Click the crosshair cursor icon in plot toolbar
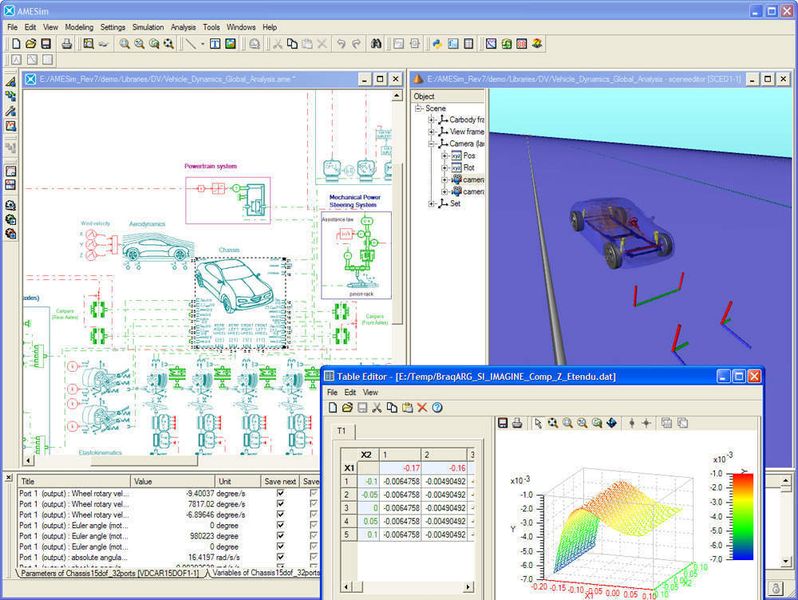This screenshot has width=798, height=600. tap(646, 423)
